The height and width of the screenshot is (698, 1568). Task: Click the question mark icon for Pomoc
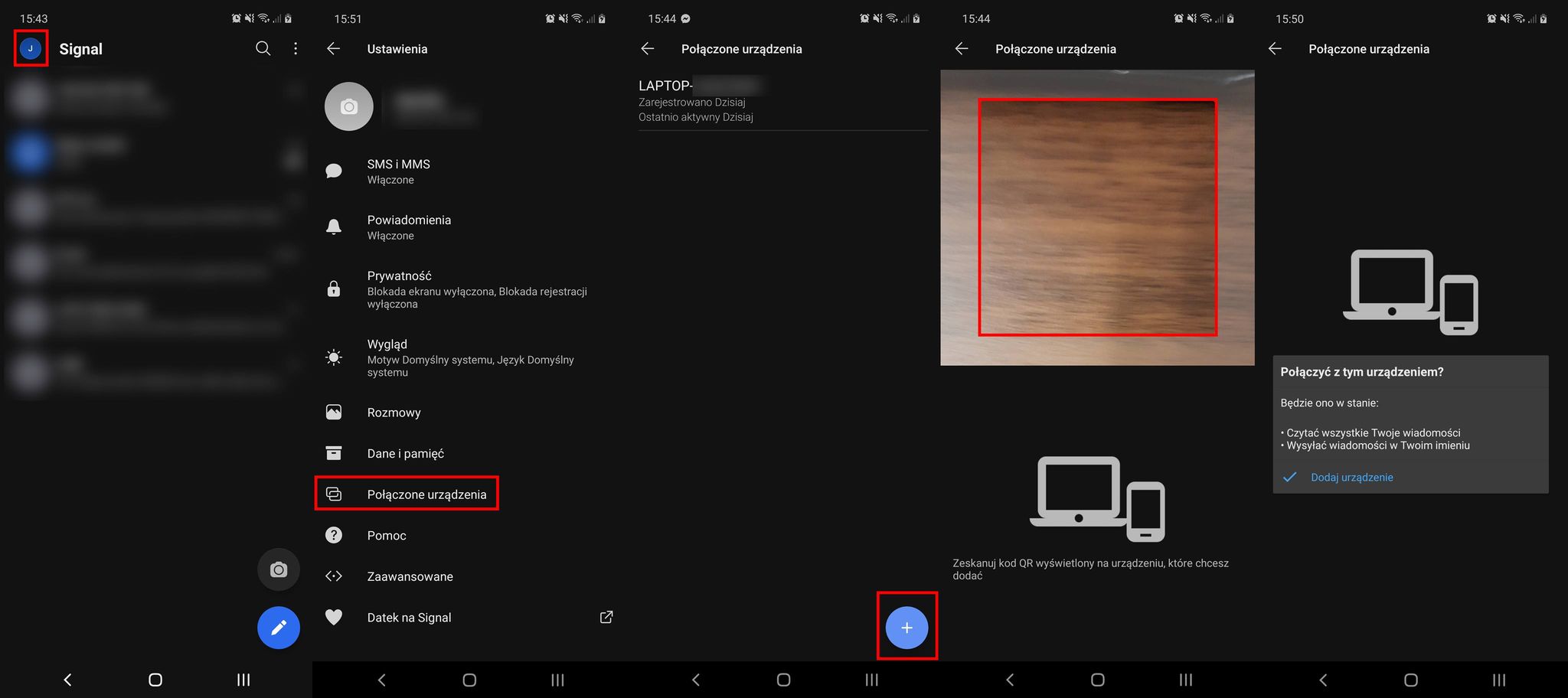pos(334,535)
